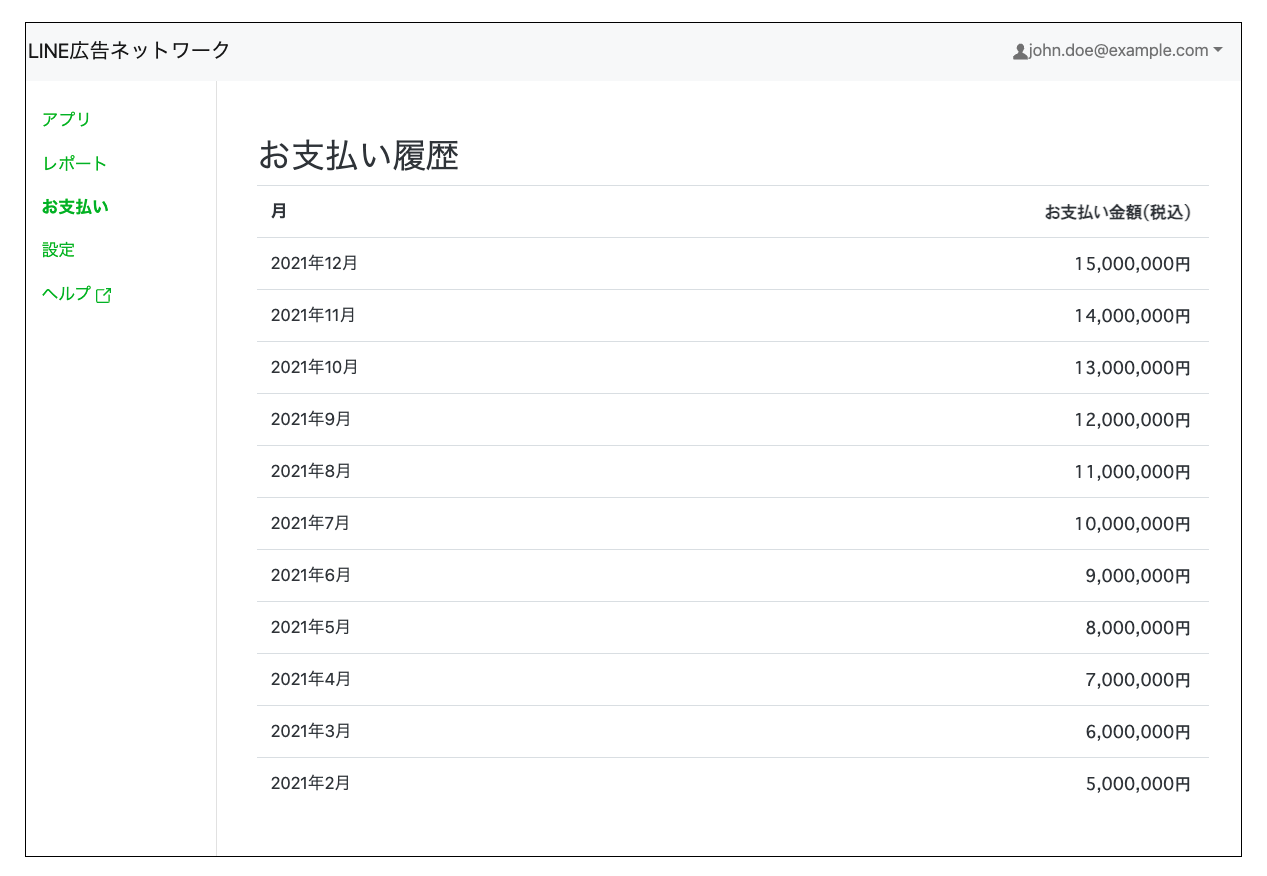Click the 15,000,000円 amount
The width and height of the screenshot is (1267, 876).
(x=1132, y=264)
